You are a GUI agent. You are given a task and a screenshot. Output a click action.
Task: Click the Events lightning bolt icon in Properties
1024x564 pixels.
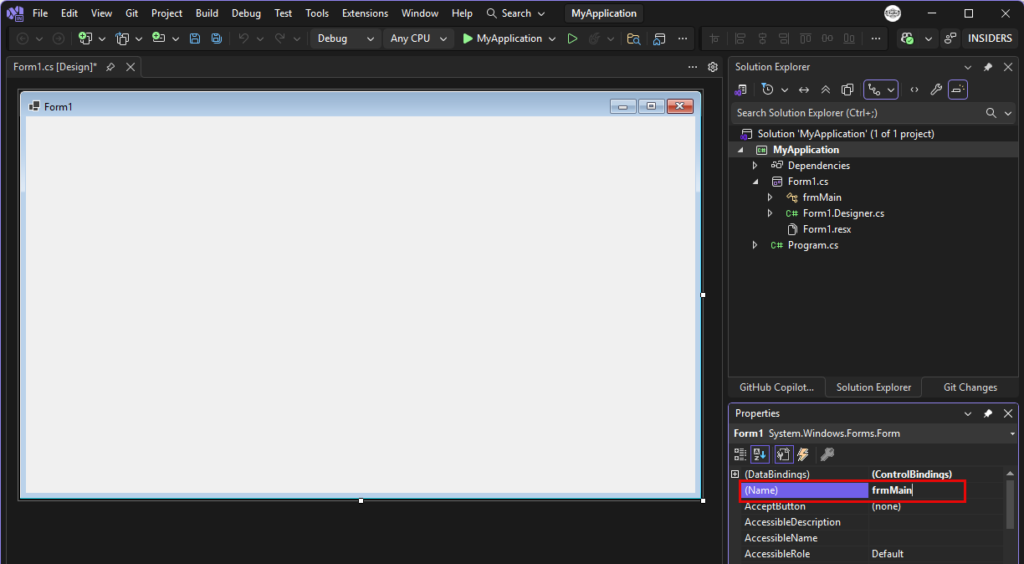coord(803,454)
